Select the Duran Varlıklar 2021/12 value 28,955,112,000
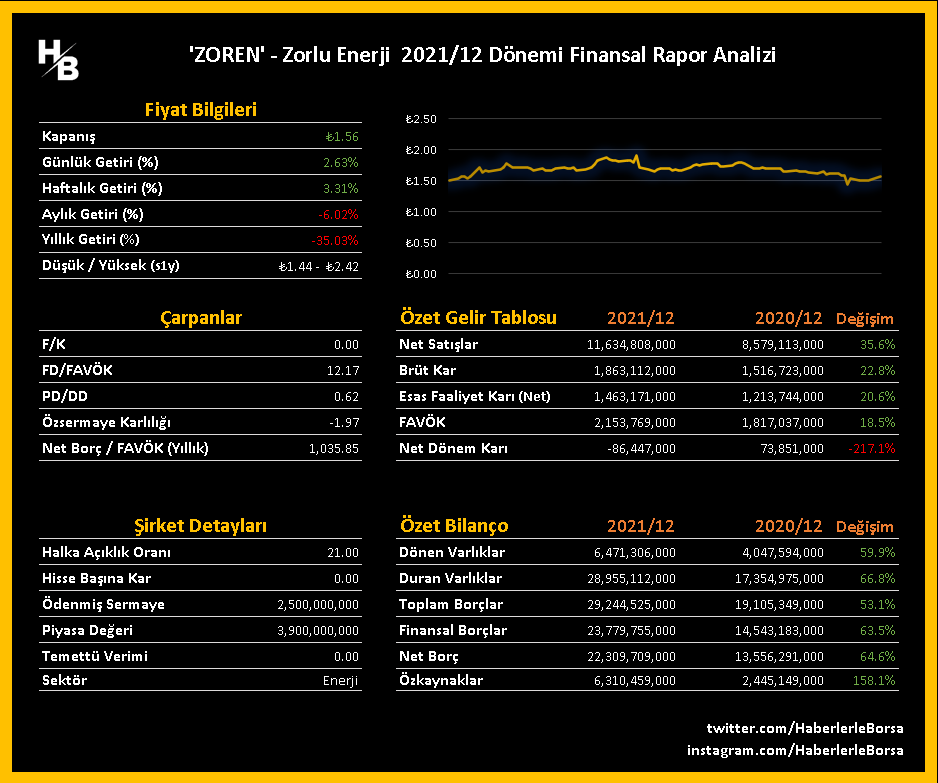This screenshot has height=783, width=938. coord(631,579)
